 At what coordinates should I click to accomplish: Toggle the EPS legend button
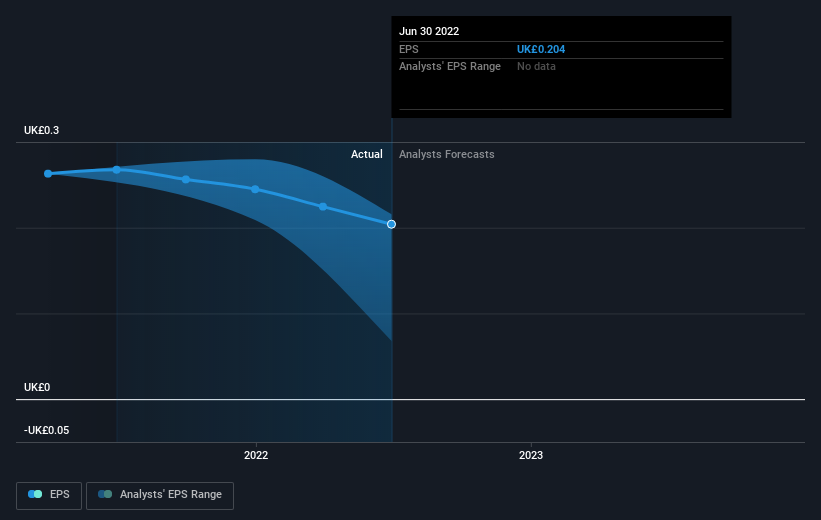(49, 495)
